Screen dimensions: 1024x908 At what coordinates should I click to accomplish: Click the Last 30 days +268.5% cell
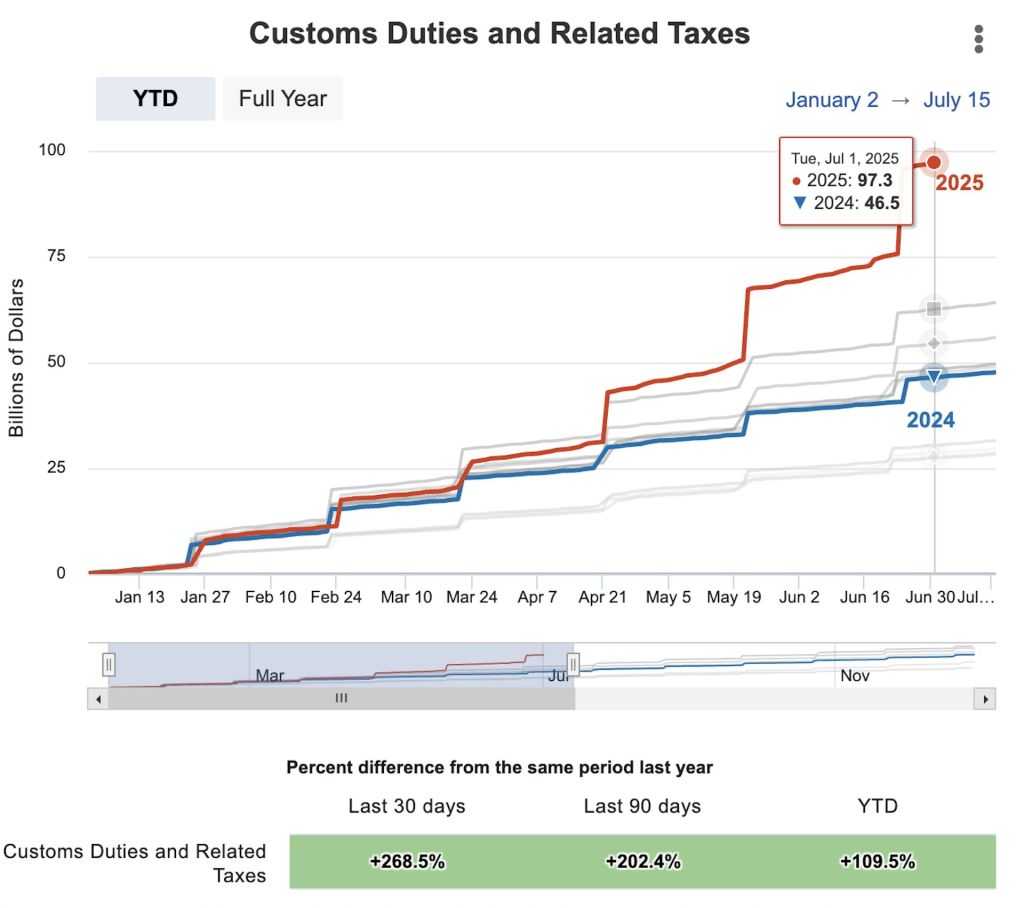407,862
